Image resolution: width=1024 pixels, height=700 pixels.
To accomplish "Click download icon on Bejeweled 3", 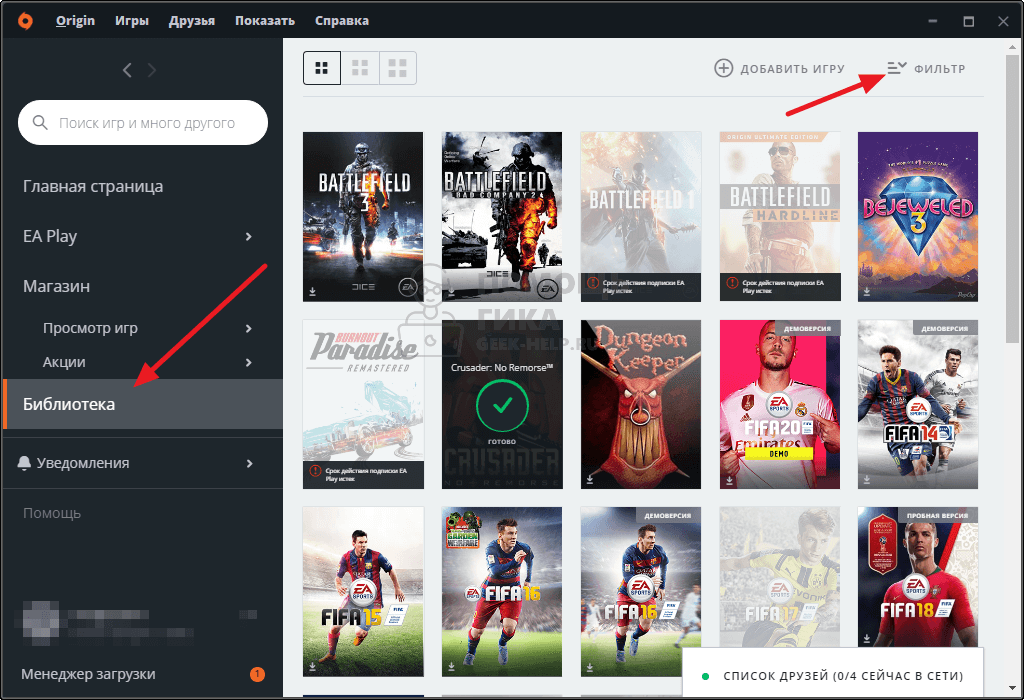I will point(867,291).
